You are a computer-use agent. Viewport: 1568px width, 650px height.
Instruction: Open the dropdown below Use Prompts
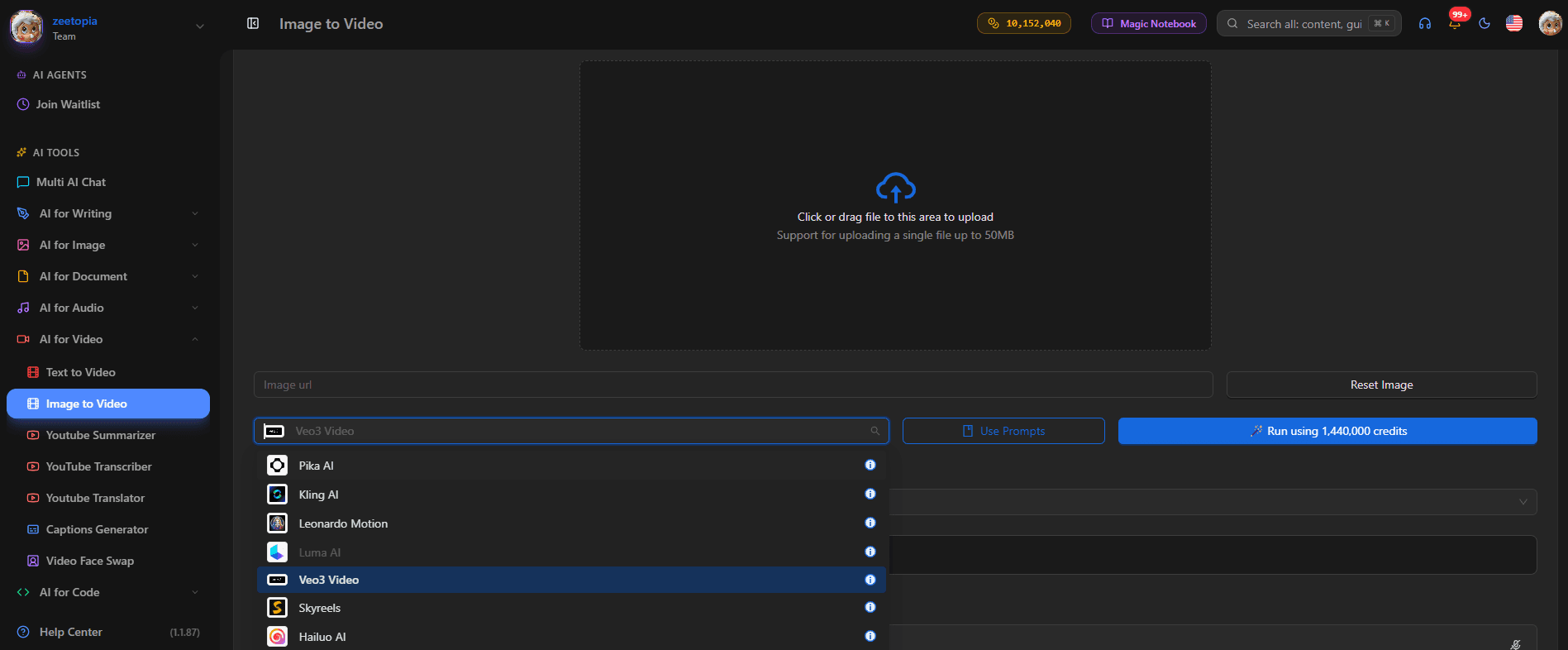tap(1213, 502)
